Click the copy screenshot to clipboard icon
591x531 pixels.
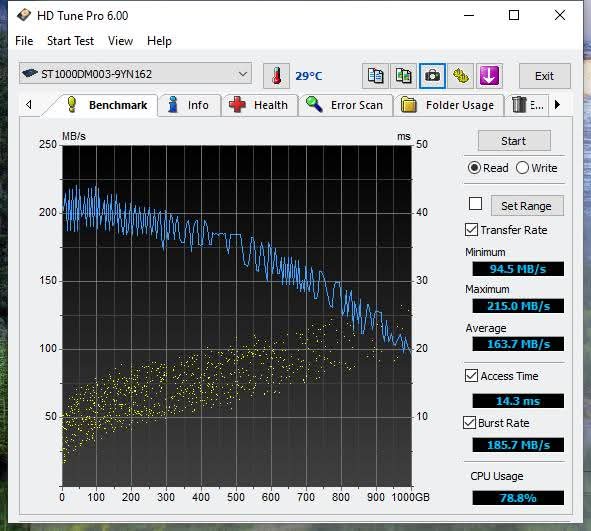point(403,76)
